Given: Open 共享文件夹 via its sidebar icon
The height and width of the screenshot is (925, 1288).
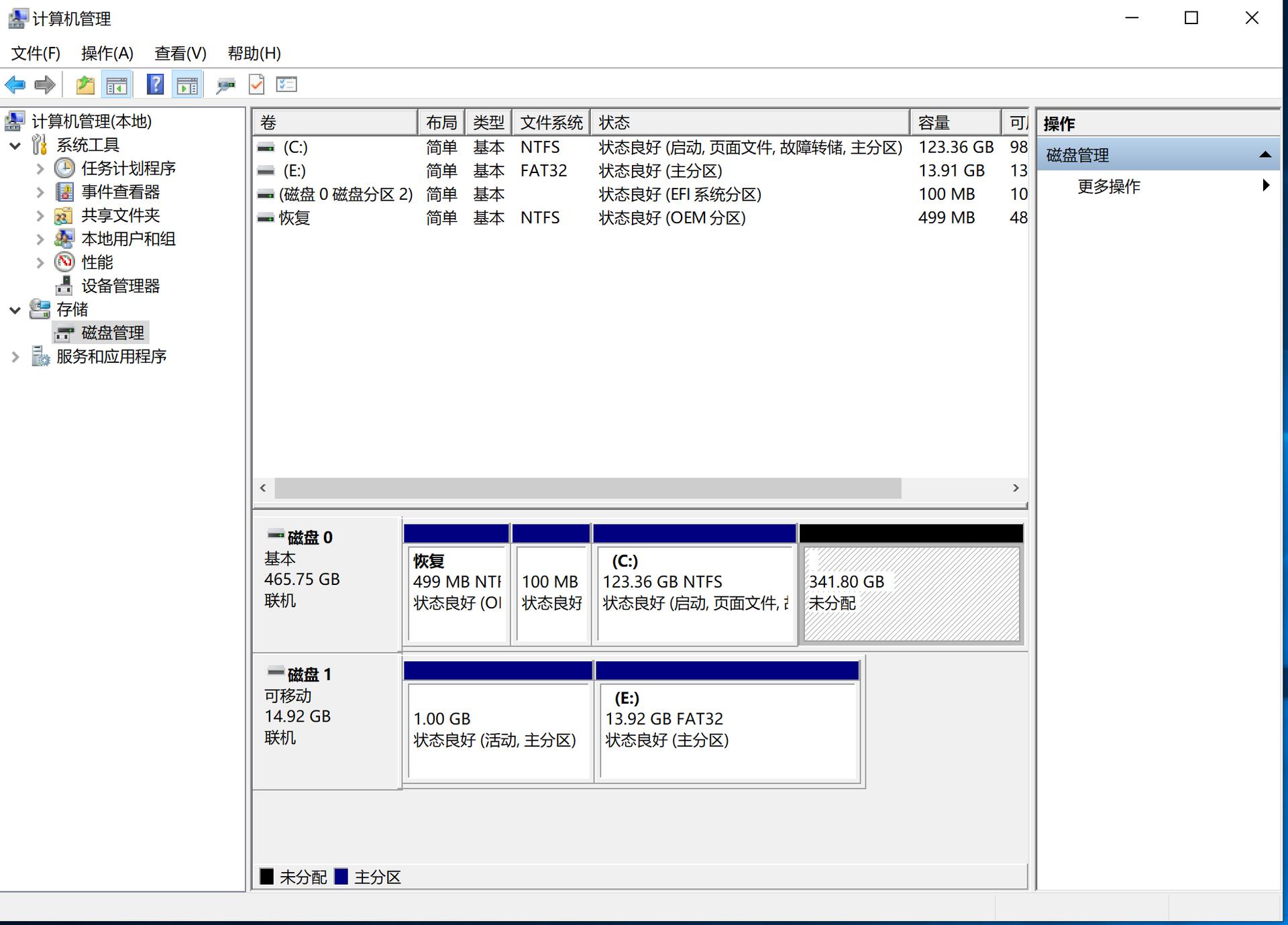Looking at the screenshot, I should [64, 215].
